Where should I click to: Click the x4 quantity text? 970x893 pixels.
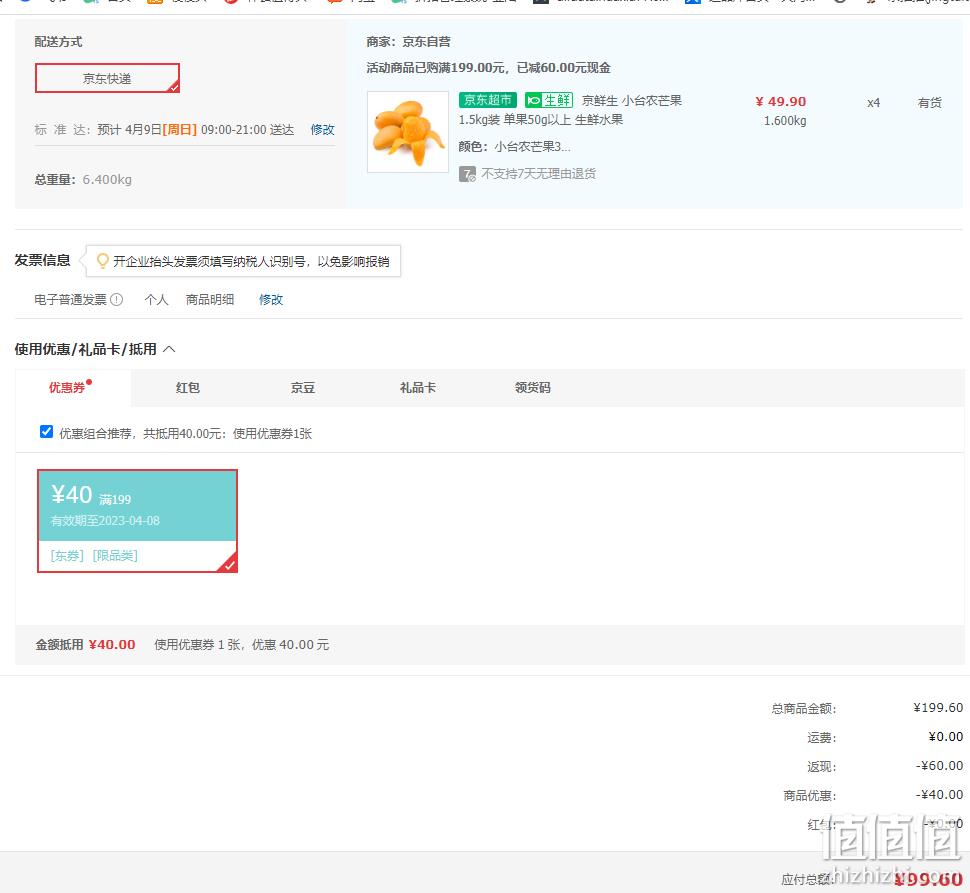click(x=873, y=103)
